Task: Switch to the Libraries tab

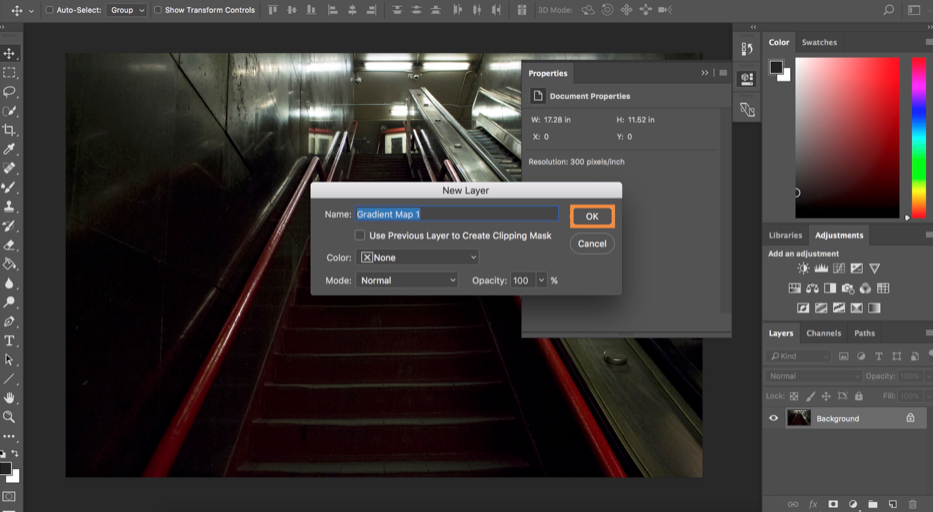Action: click(x=785, y=235)
